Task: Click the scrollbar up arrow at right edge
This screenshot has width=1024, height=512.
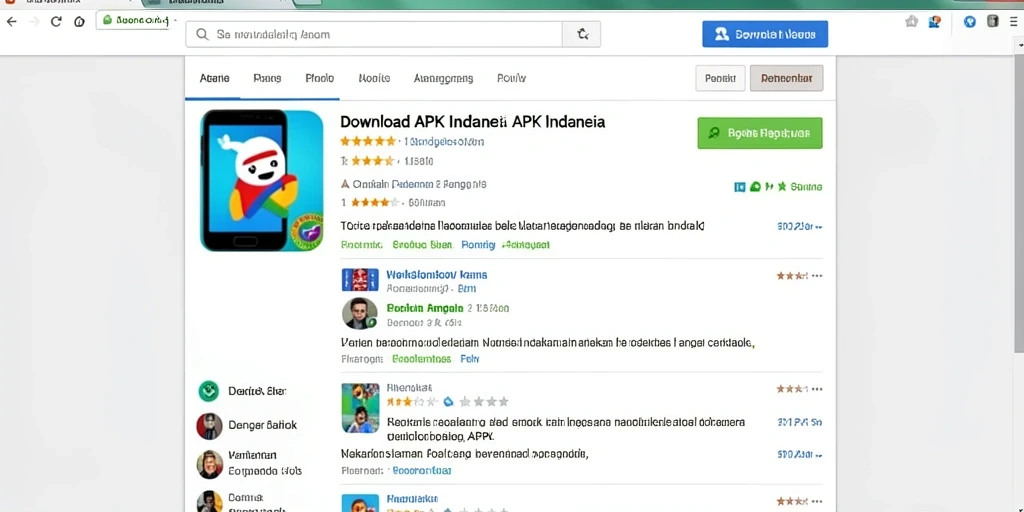Action: (x=1019, y=46)
